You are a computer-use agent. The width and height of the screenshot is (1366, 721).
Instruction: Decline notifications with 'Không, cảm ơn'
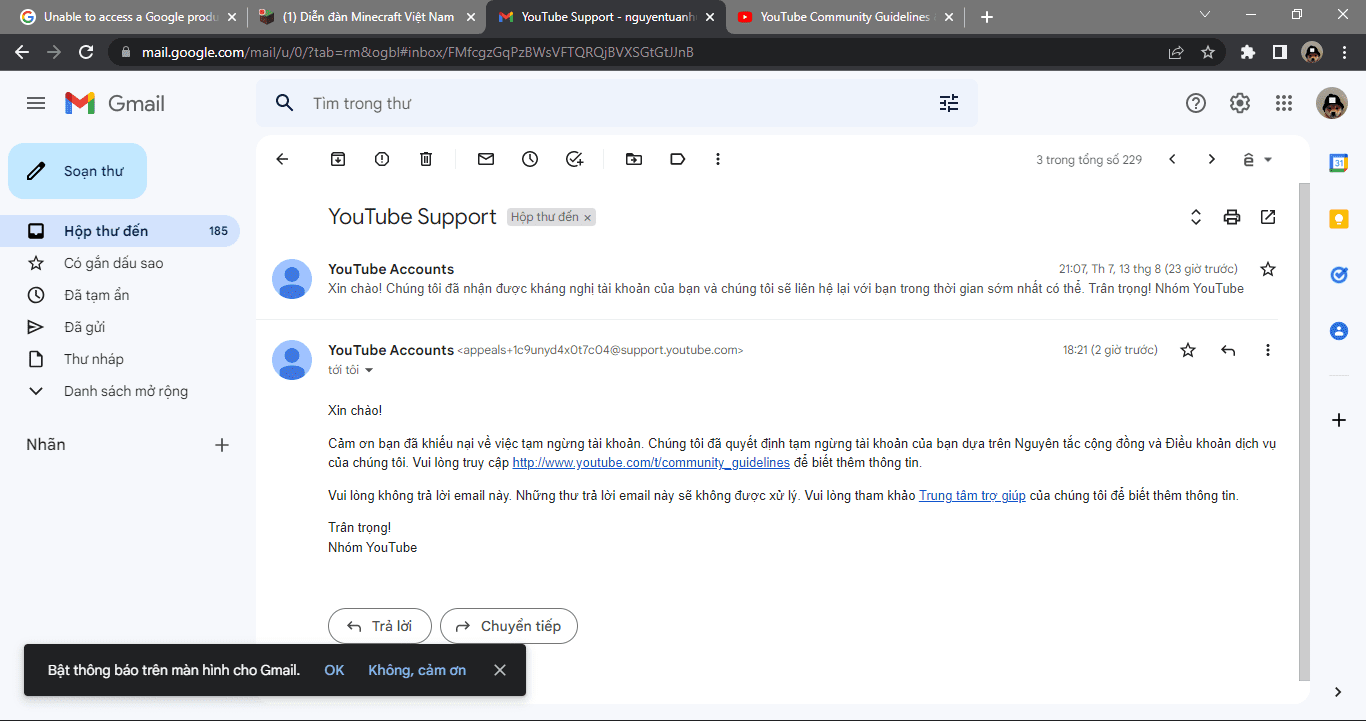tap(417, 670)
